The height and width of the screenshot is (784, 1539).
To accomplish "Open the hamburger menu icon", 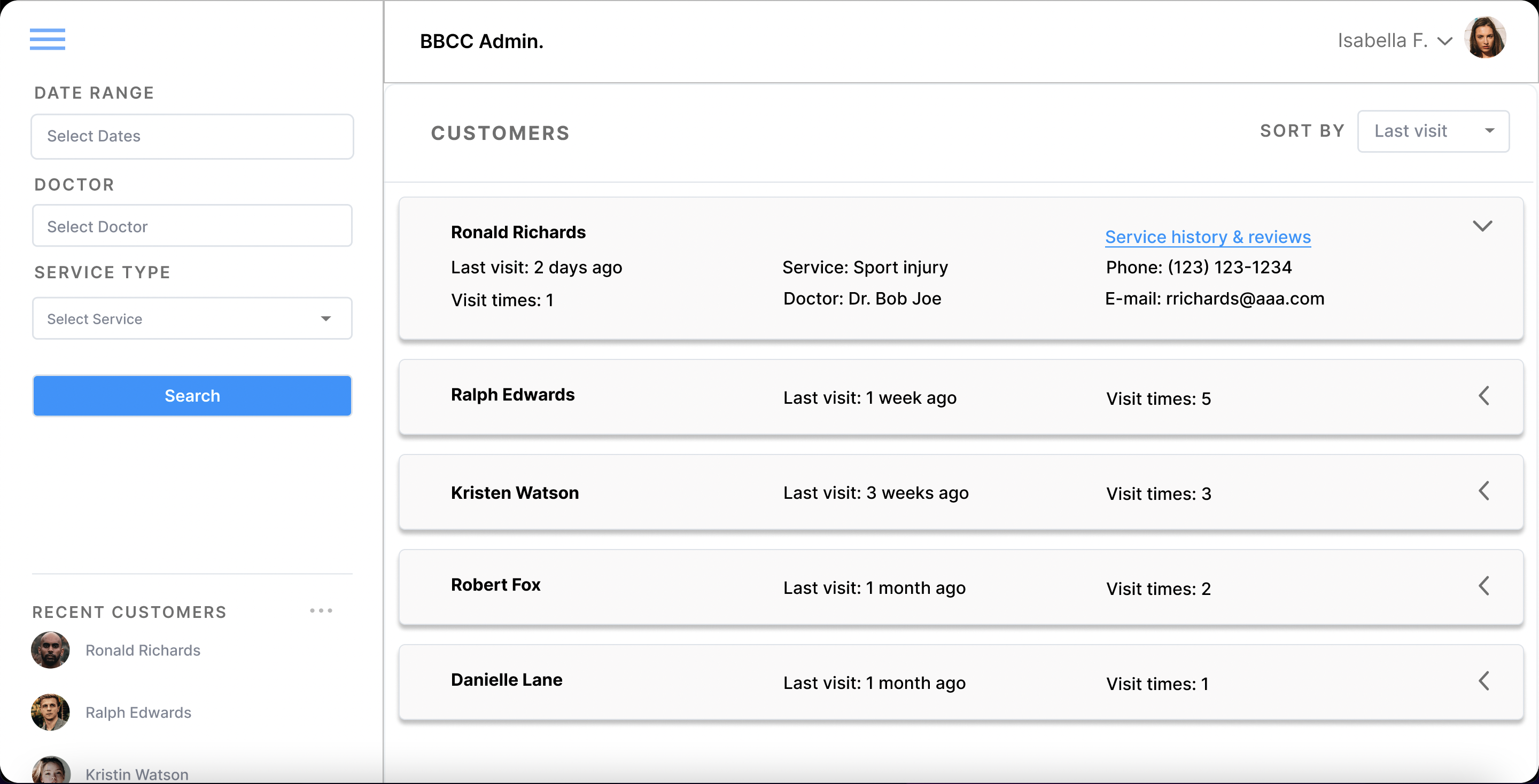I will pyautogui.click(x=47, y=40).
